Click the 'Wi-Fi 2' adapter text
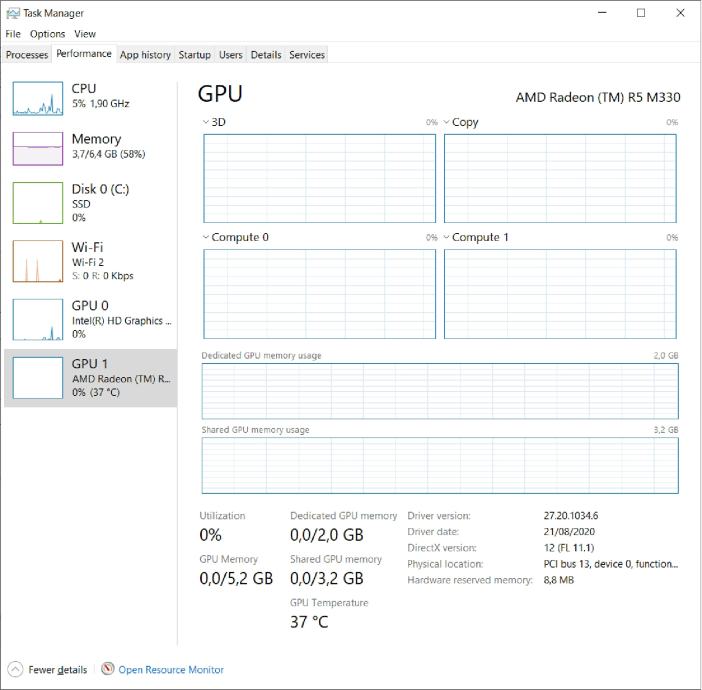The height and width of the screenshot is (690, 702). pyautogui.click(x=88, y=262)
